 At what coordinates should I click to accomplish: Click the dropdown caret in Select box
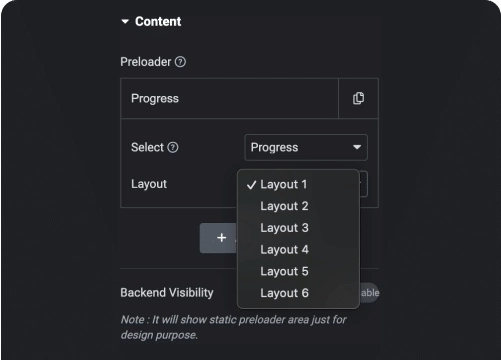[357, 147]
